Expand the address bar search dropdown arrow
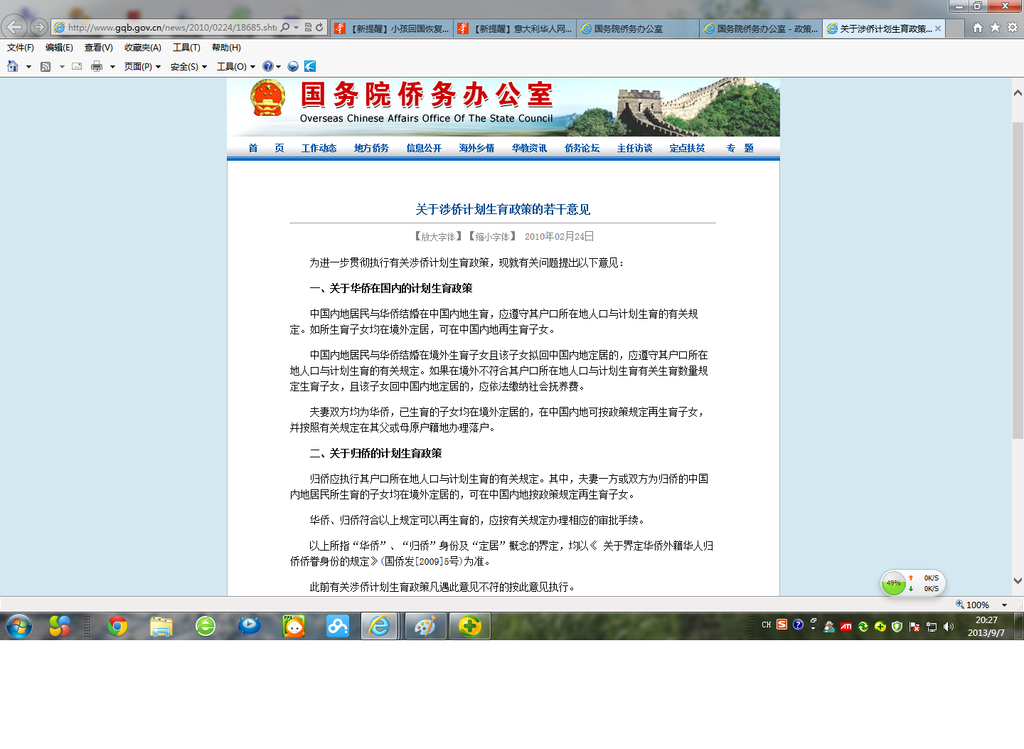Viewport: 1024px width, 749px height. pyautogui.click(x=296, y=27)
